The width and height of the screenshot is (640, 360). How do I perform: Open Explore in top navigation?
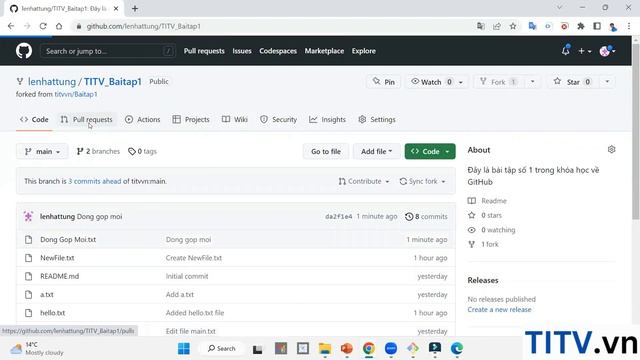[x=364, y=51]
